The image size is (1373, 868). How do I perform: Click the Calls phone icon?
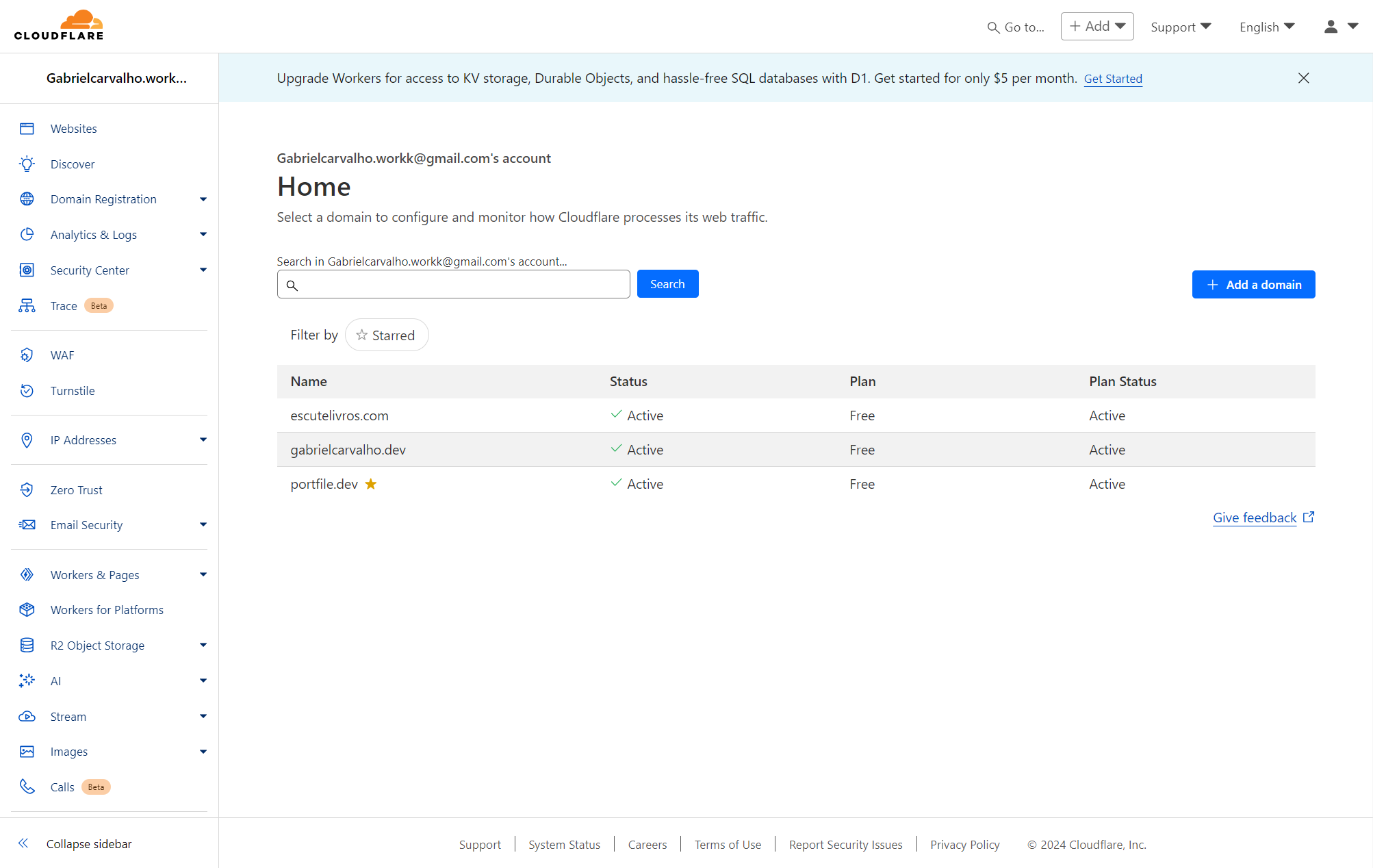pos(27,787)
